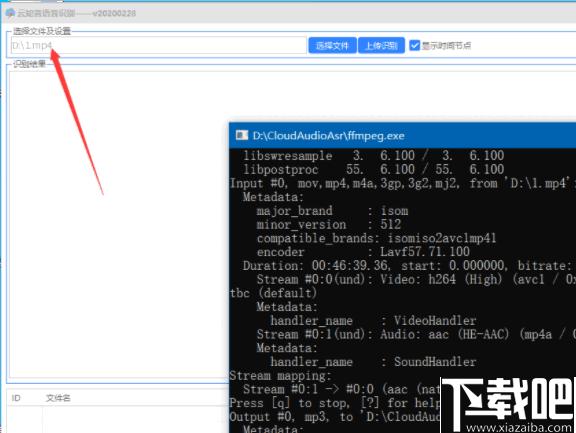Select the 文件名 column header

click(x=58, y=398)
